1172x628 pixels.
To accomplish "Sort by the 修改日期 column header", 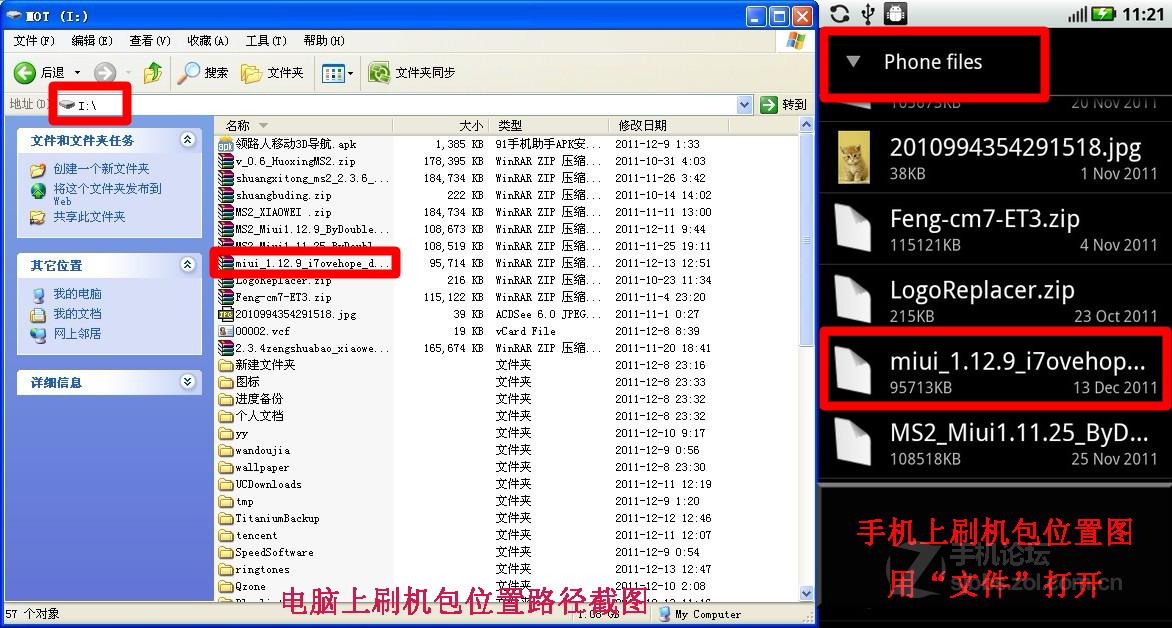I will (x=668, y=125).
